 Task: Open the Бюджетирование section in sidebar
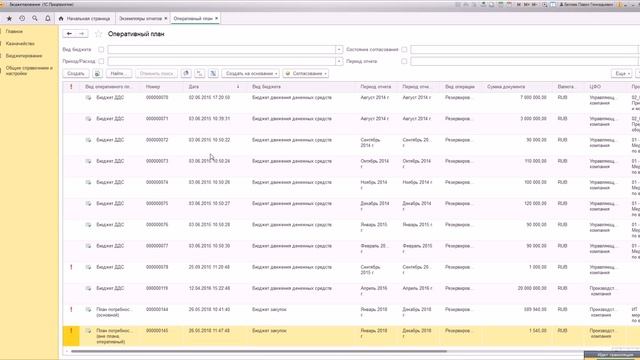[24, 56]
